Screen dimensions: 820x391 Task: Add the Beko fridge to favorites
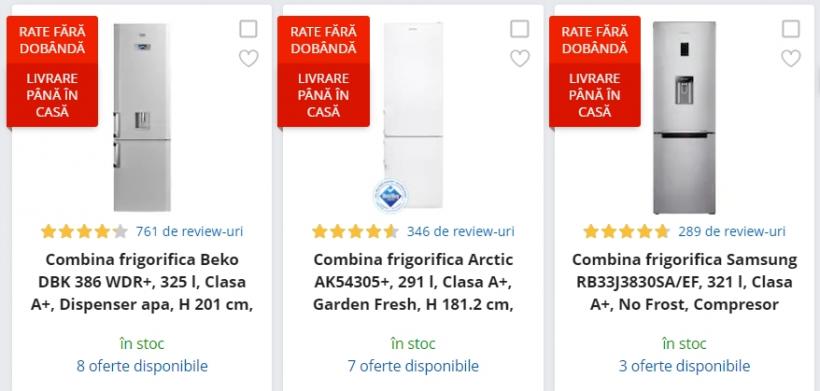click(248, 58)
